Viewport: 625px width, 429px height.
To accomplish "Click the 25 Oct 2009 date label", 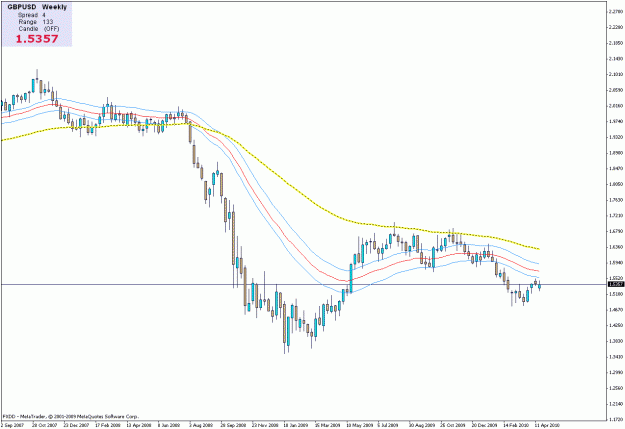I will 453,425.
